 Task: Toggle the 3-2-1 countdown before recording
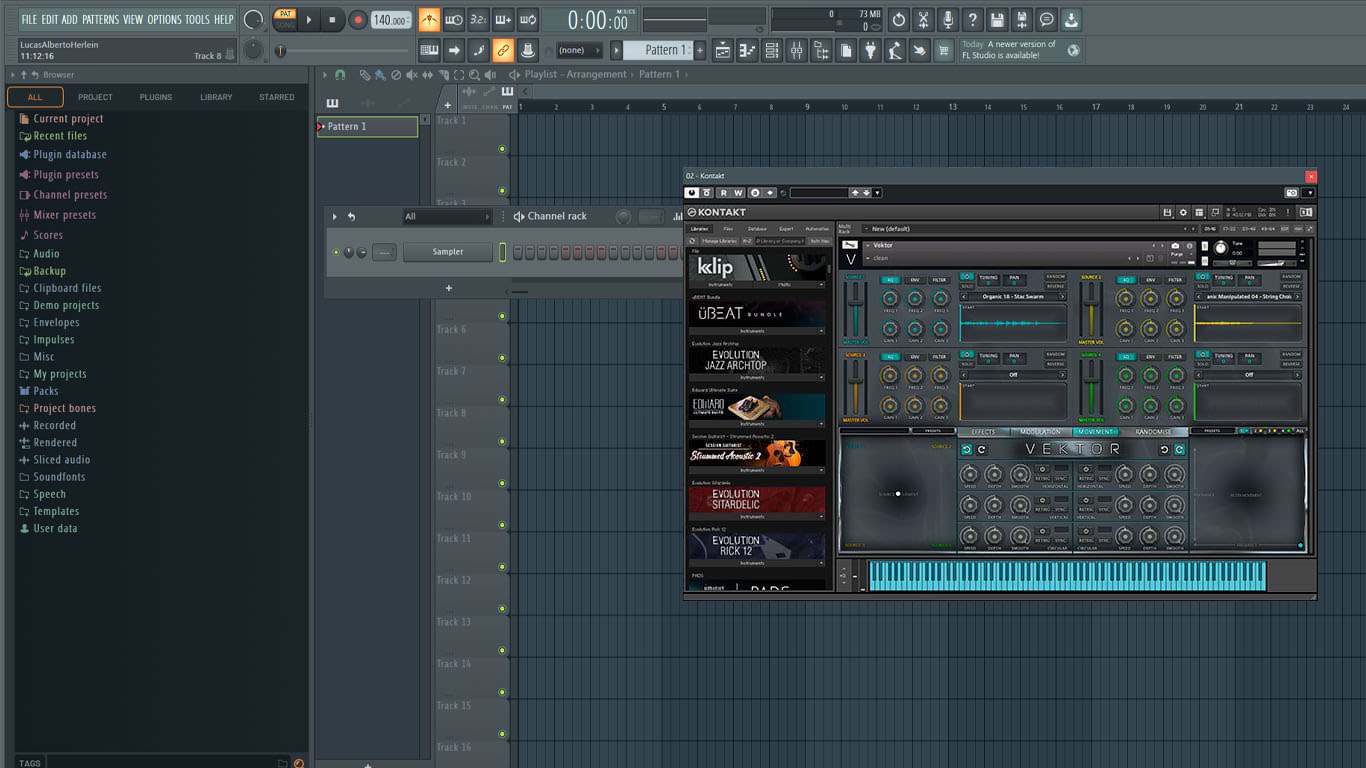pos(479,19)
